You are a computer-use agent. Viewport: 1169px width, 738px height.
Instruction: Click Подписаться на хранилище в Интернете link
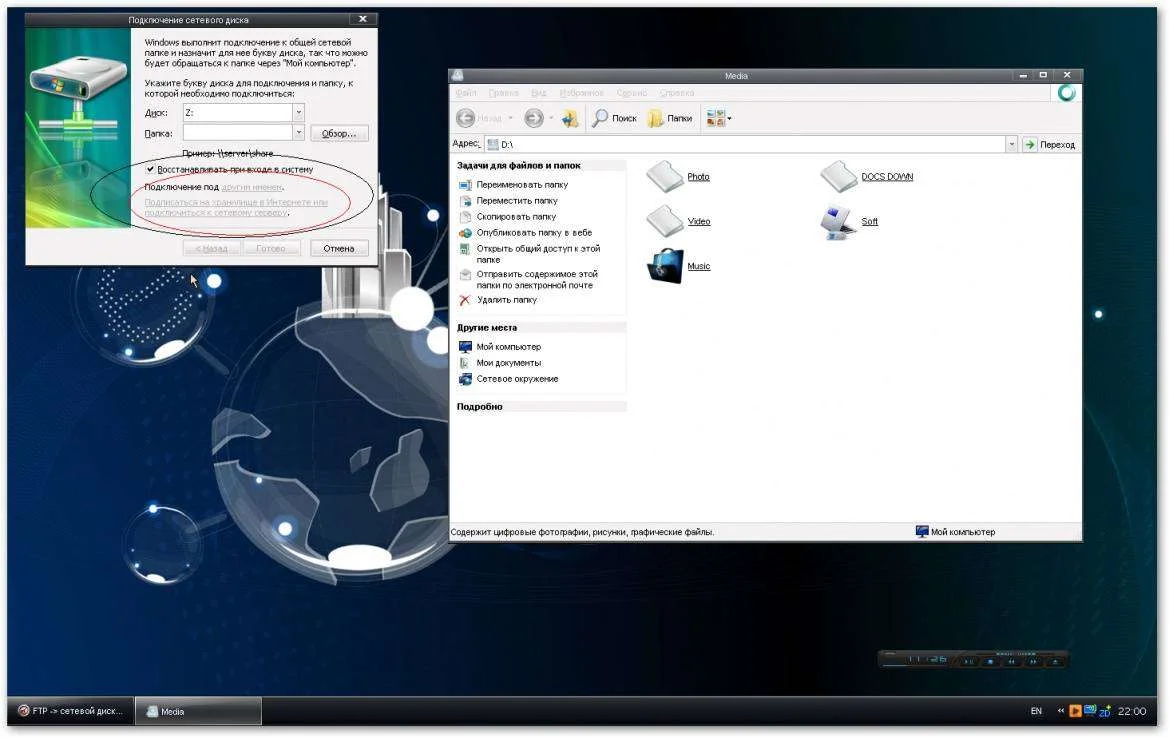click(x=236, y=207)
